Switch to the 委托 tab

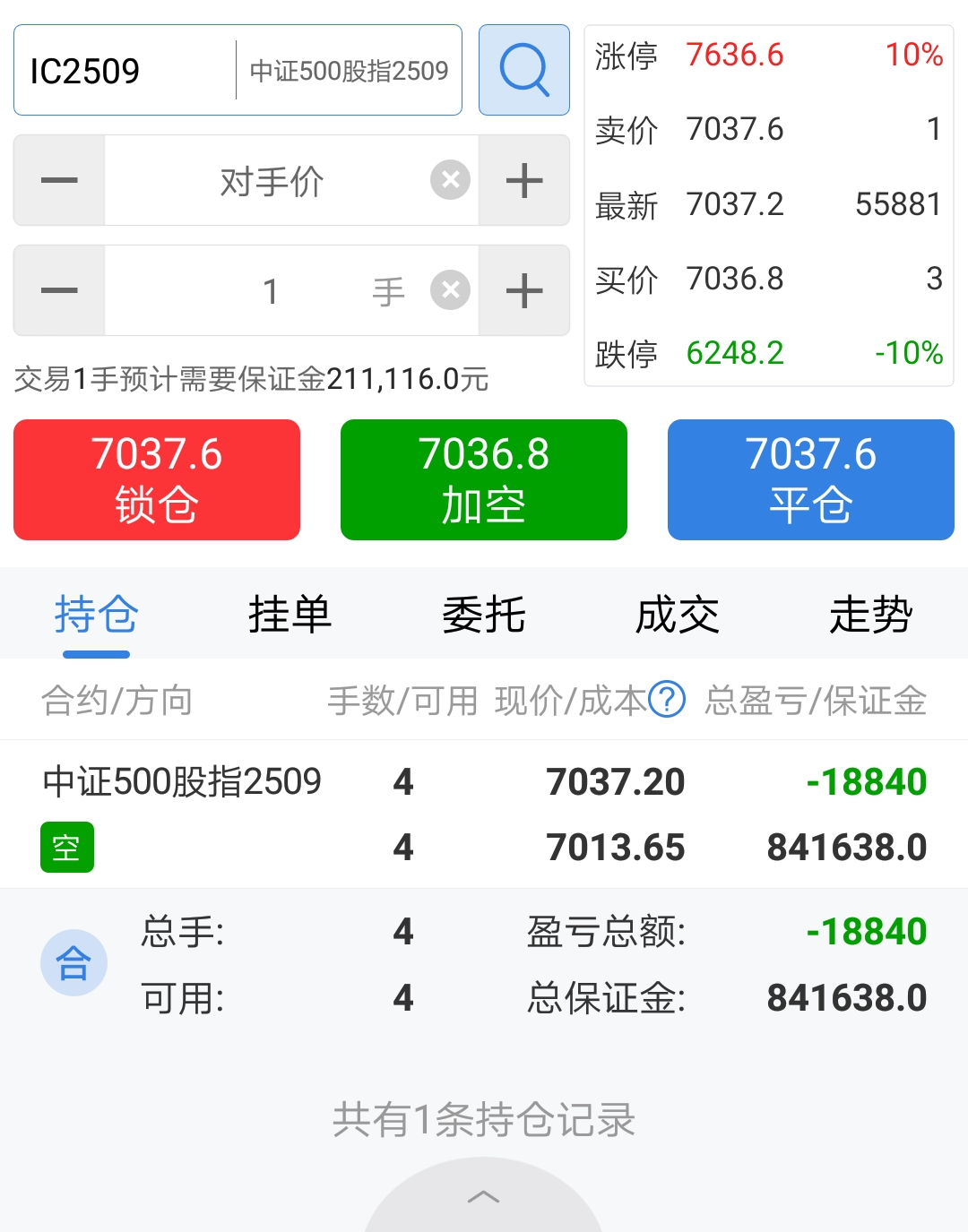click(484, 615)
